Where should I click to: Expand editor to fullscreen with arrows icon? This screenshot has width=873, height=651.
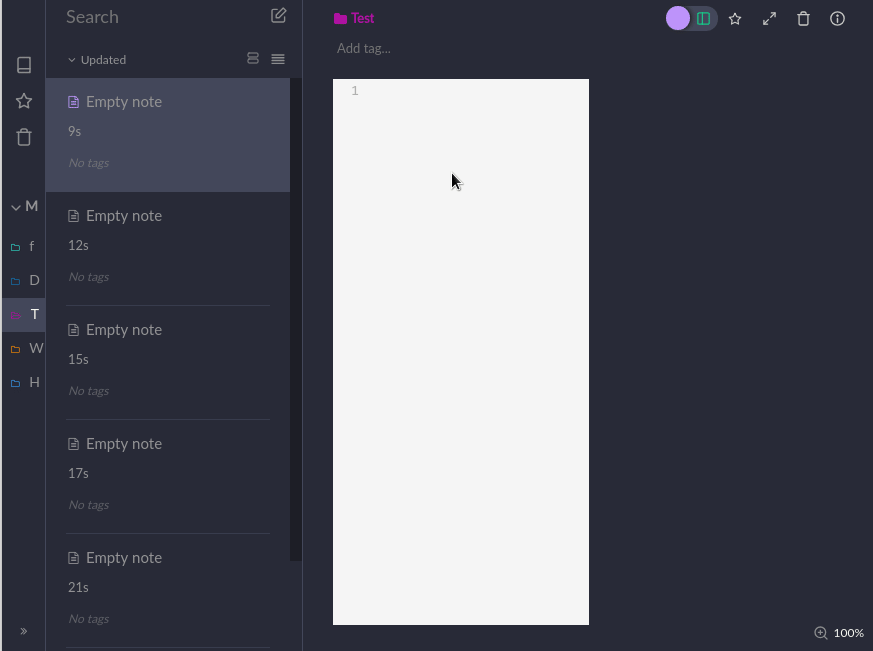click(x=769, y=19)
